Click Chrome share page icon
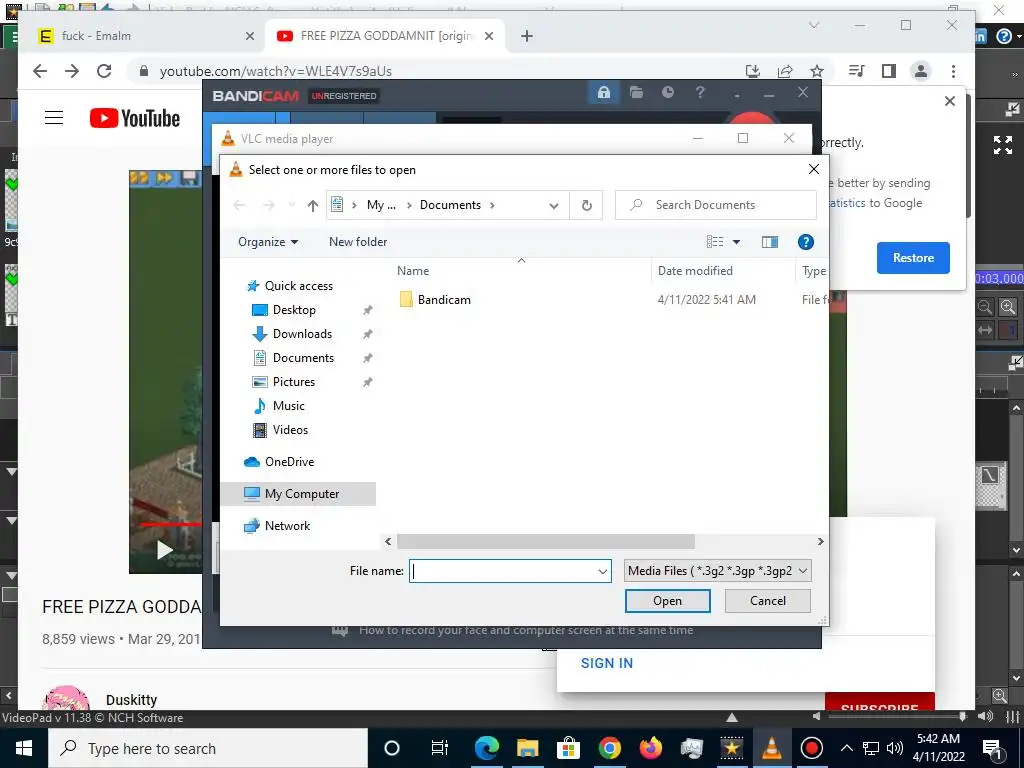Screen dimensions: 1024x768 784,71
